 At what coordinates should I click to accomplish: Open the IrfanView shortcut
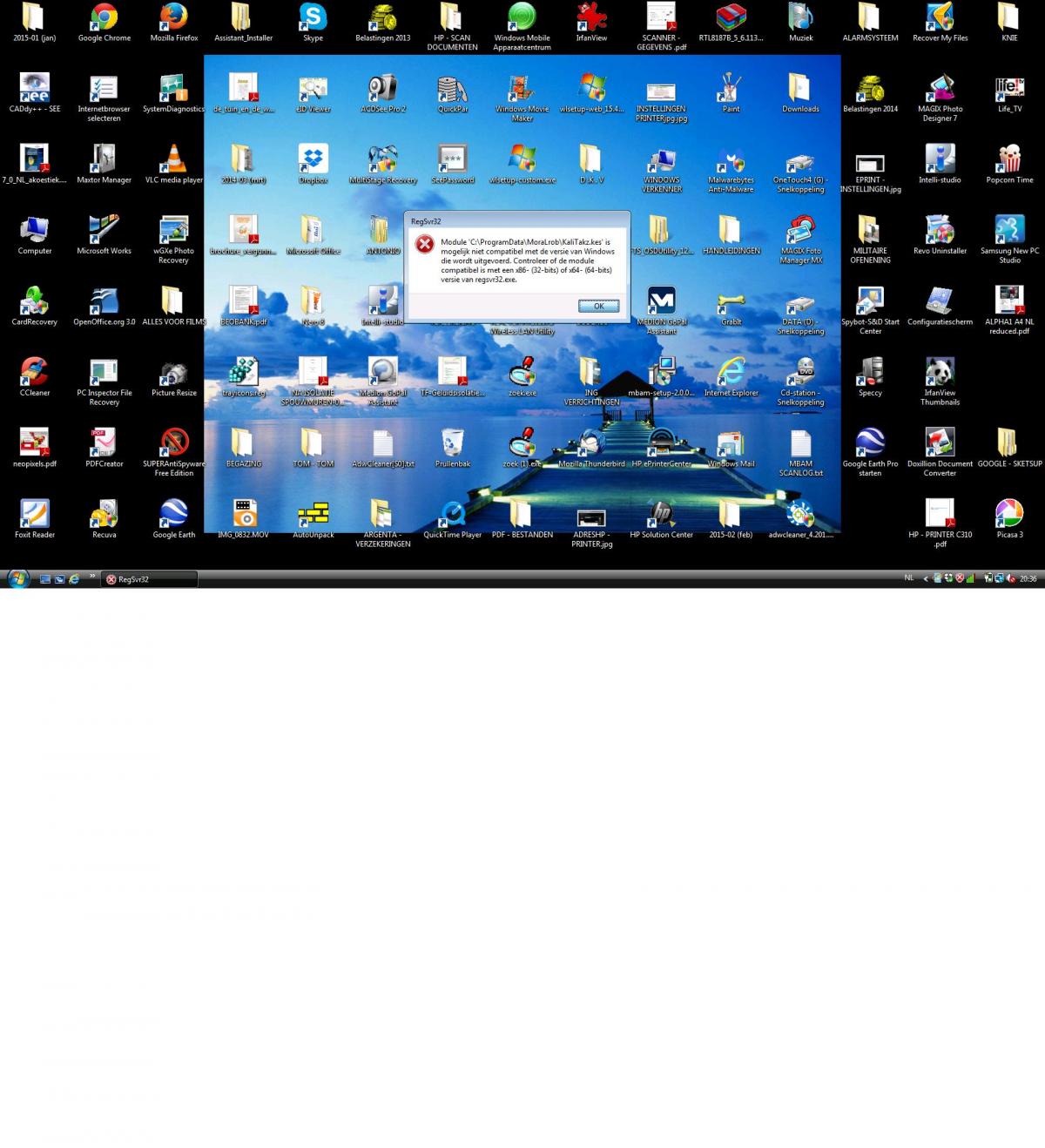pyautogui.click(x=591, y=23)
